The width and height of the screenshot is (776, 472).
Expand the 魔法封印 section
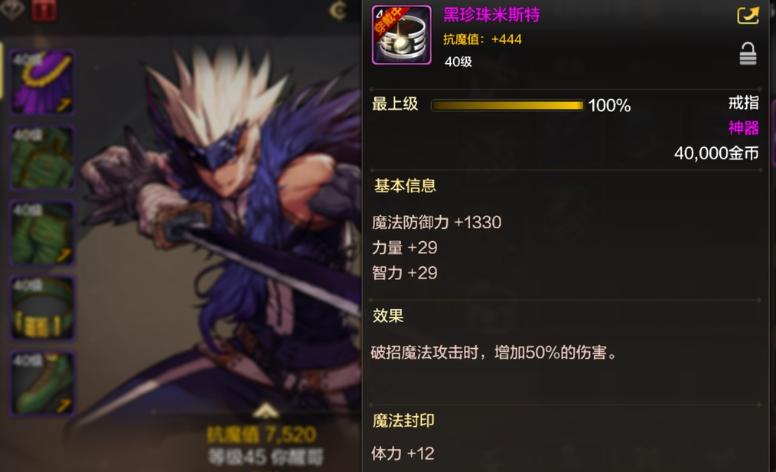(x=403, y=421)
